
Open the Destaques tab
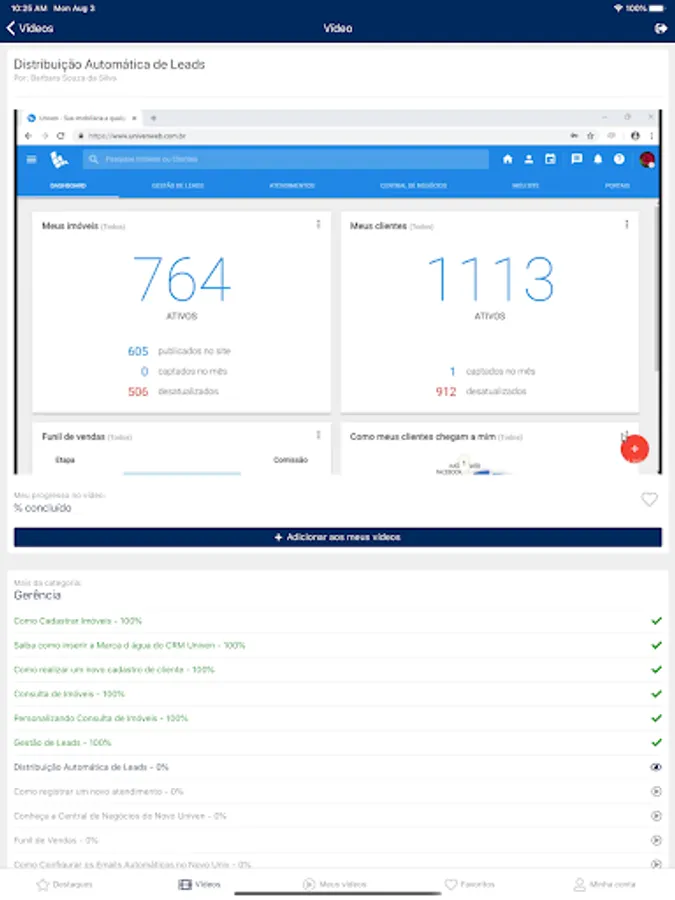[64, 885]
